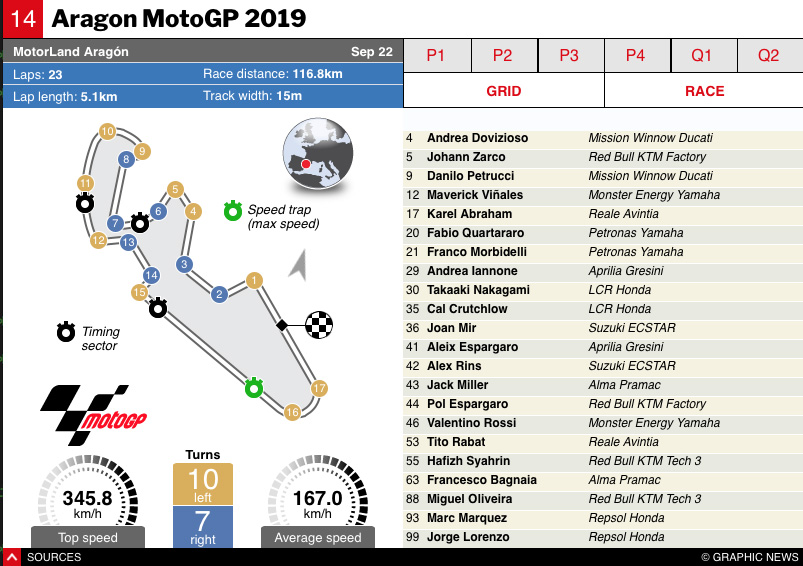Select turn 10 marker on circuit map

point(107,131)
